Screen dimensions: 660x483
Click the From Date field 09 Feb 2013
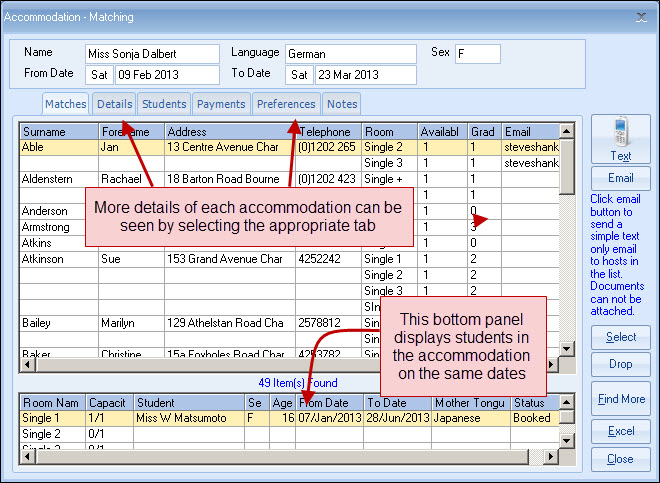coord(166,75)
